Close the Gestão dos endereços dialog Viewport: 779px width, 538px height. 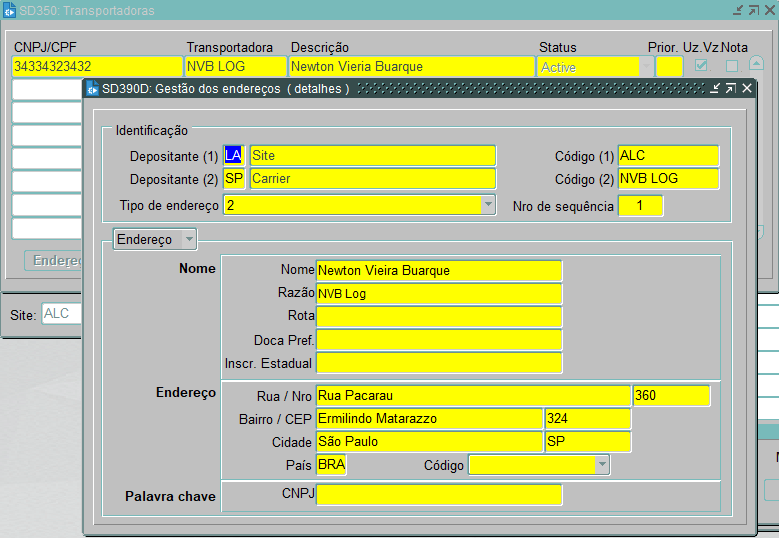point(746,88)
